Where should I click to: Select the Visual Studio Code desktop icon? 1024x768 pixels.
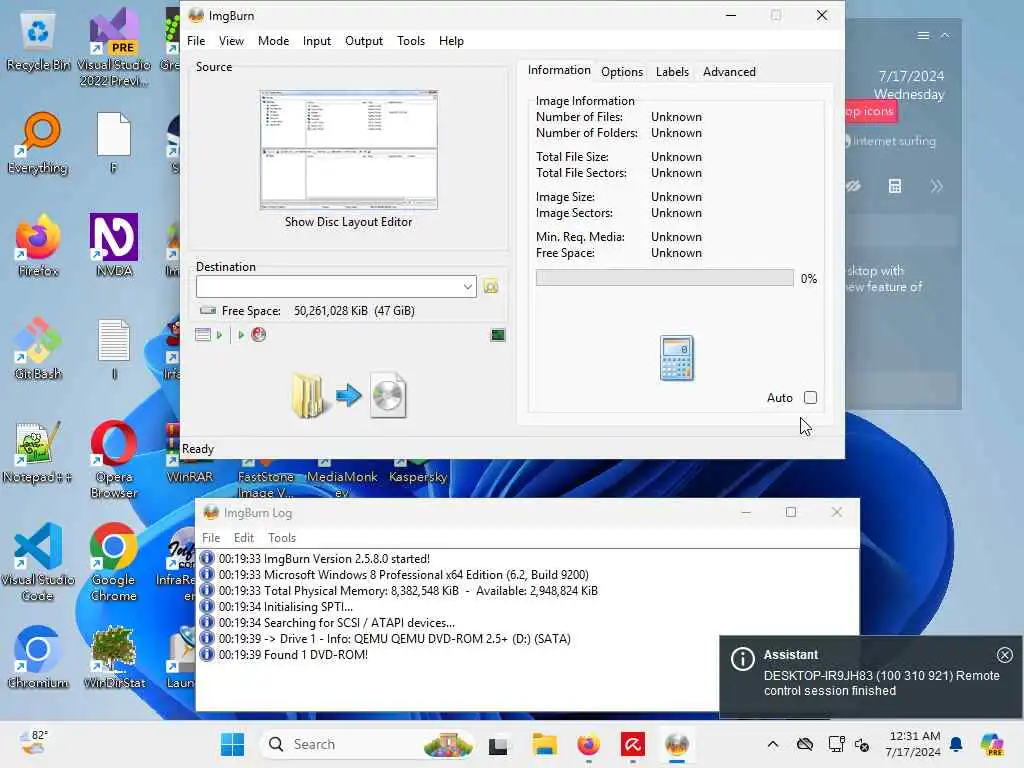pyautogui.click(x=38, y=563)
